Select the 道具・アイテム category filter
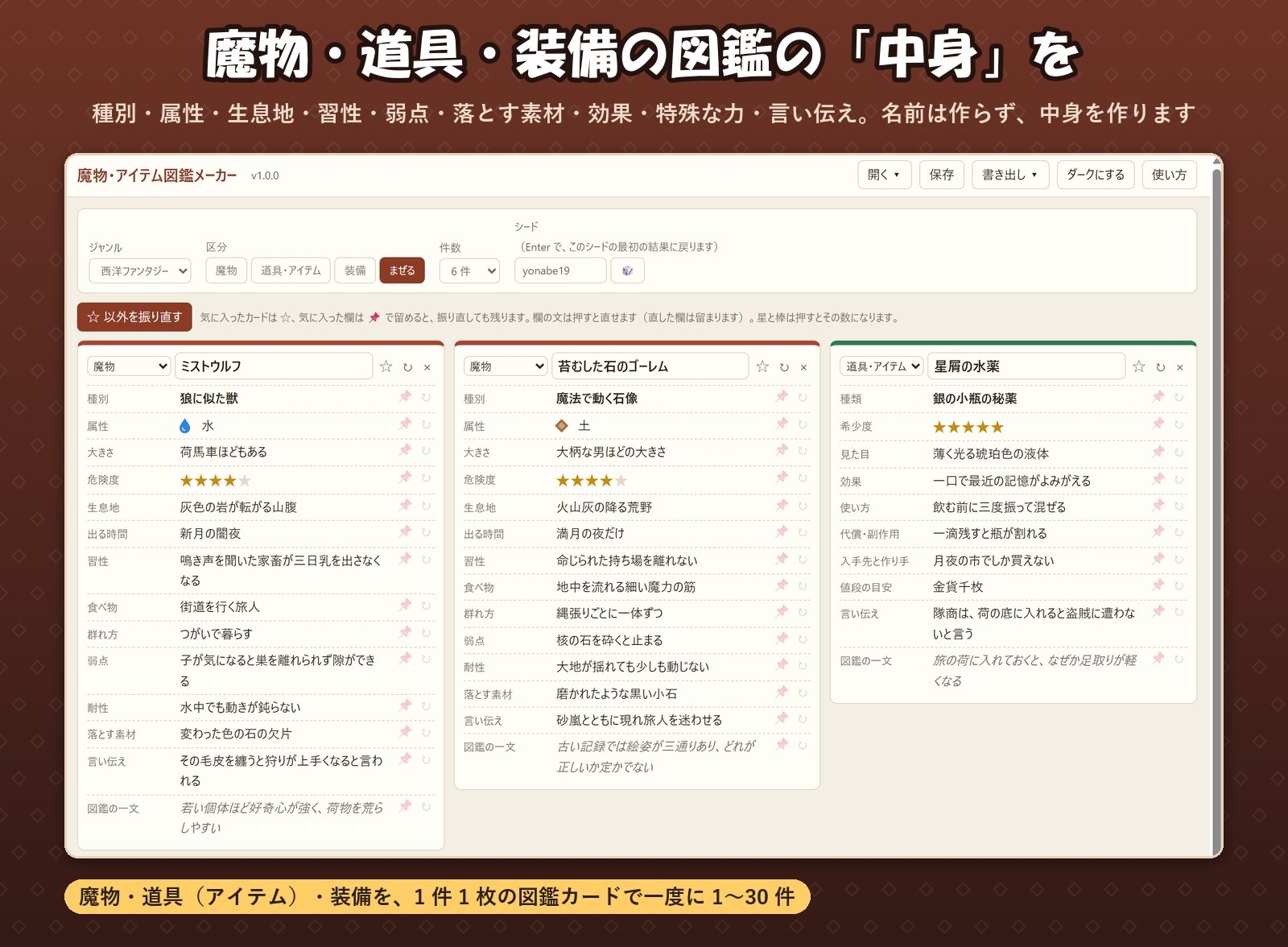The width and height of the screenshot is (1288, 947). pyautogui.click(x=291, y=271)
